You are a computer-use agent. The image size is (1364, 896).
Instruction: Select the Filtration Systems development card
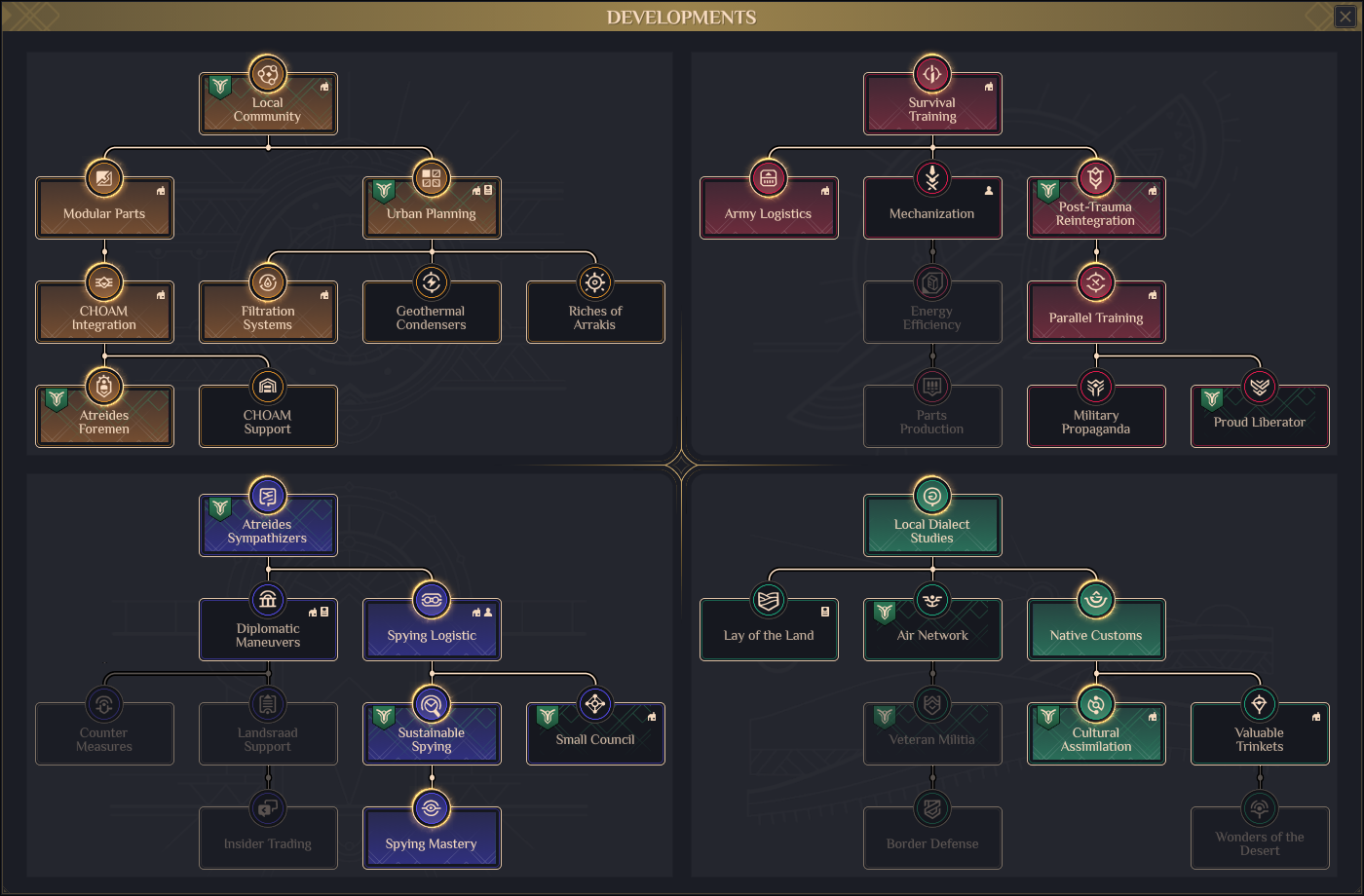pyautogui.click(x=268, y=312)
